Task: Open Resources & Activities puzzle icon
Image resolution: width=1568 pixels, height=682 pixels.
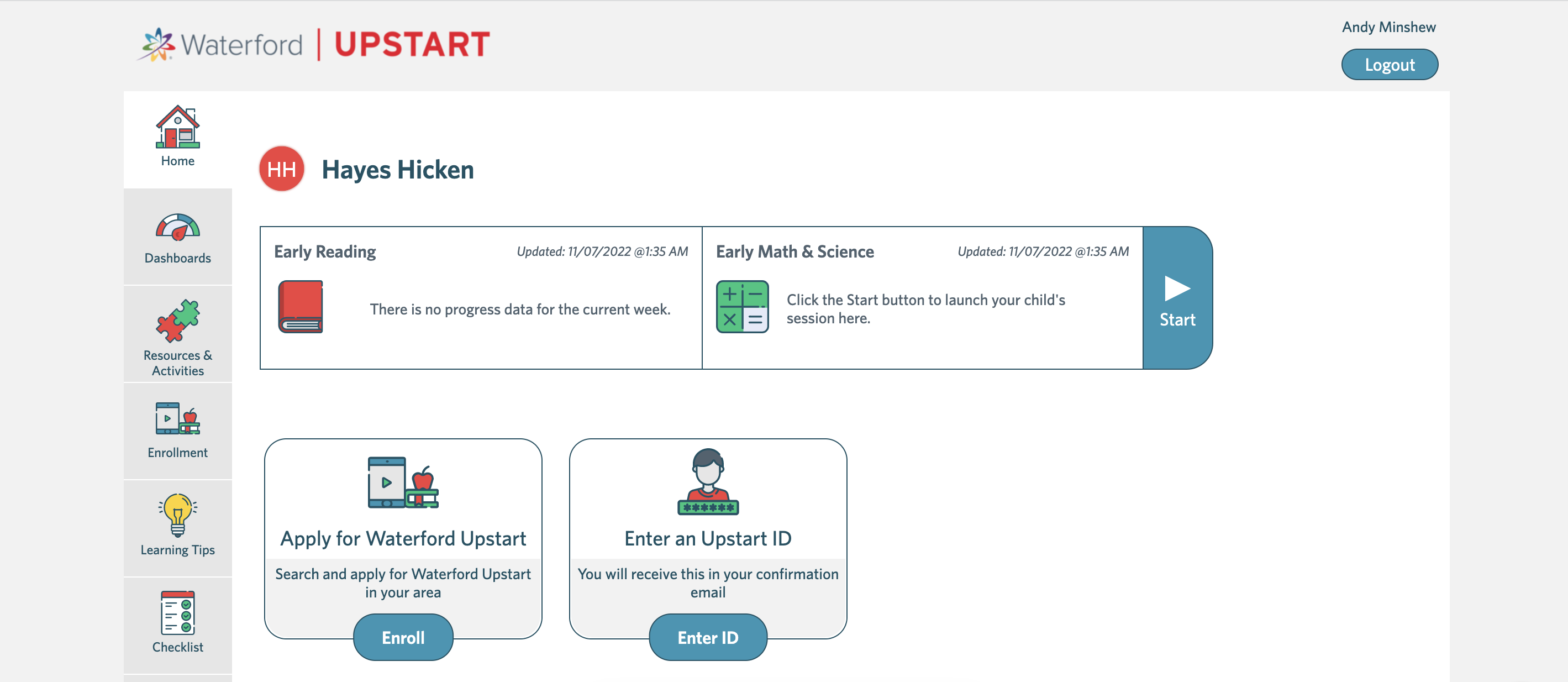Action: (178, 321)
